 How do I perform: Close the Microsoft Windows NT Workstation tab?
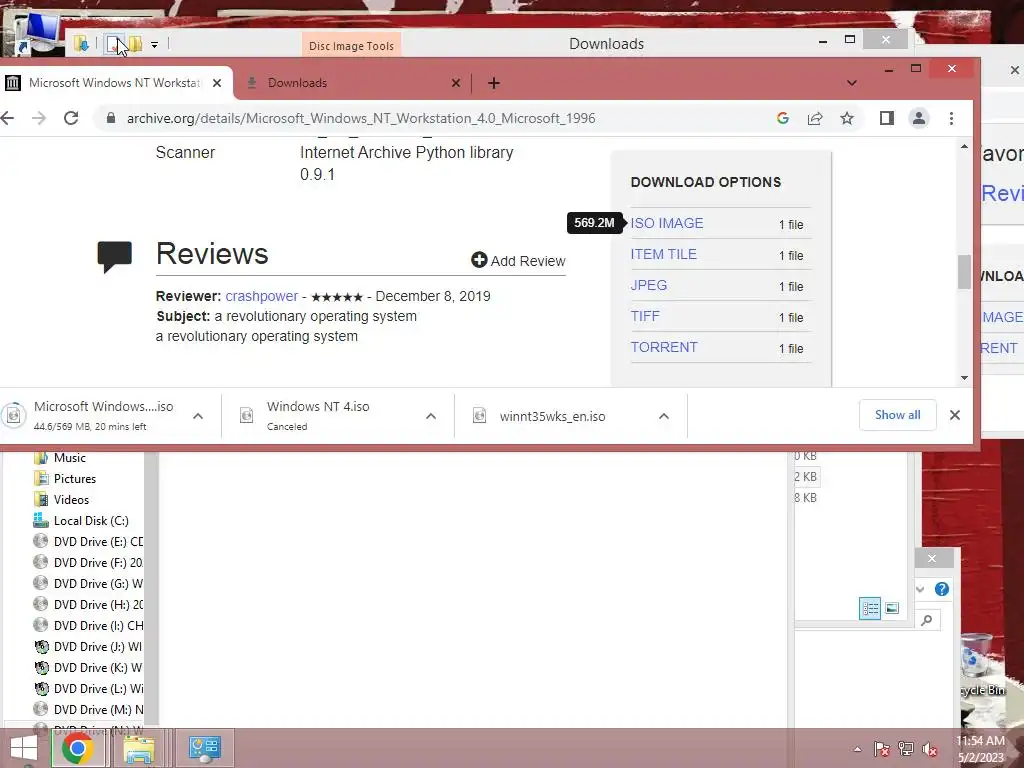tap(217, 83)
